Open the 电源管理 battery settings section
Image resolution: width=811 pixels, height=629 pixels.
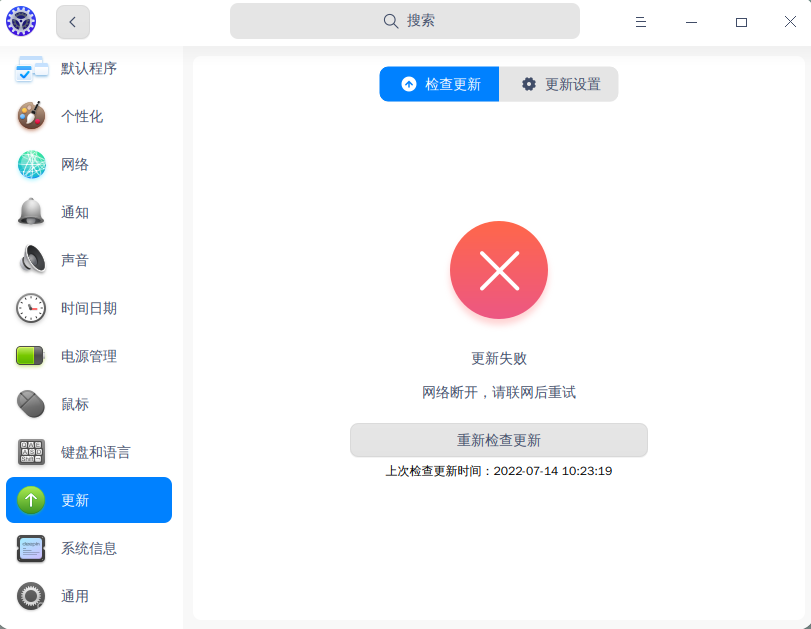click(x=89, y=355)
